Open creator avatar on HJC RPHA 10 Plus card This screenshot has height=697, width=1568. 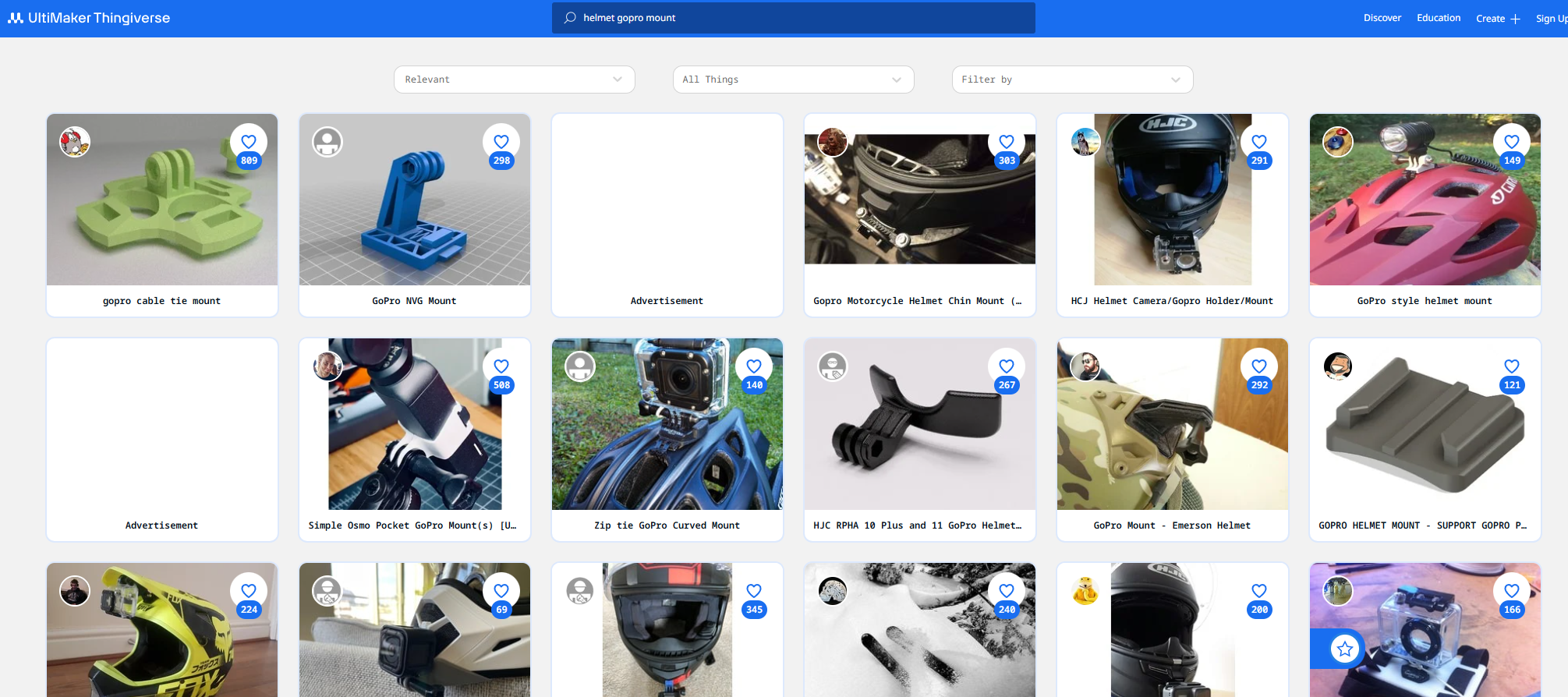[x=833, y=366]
